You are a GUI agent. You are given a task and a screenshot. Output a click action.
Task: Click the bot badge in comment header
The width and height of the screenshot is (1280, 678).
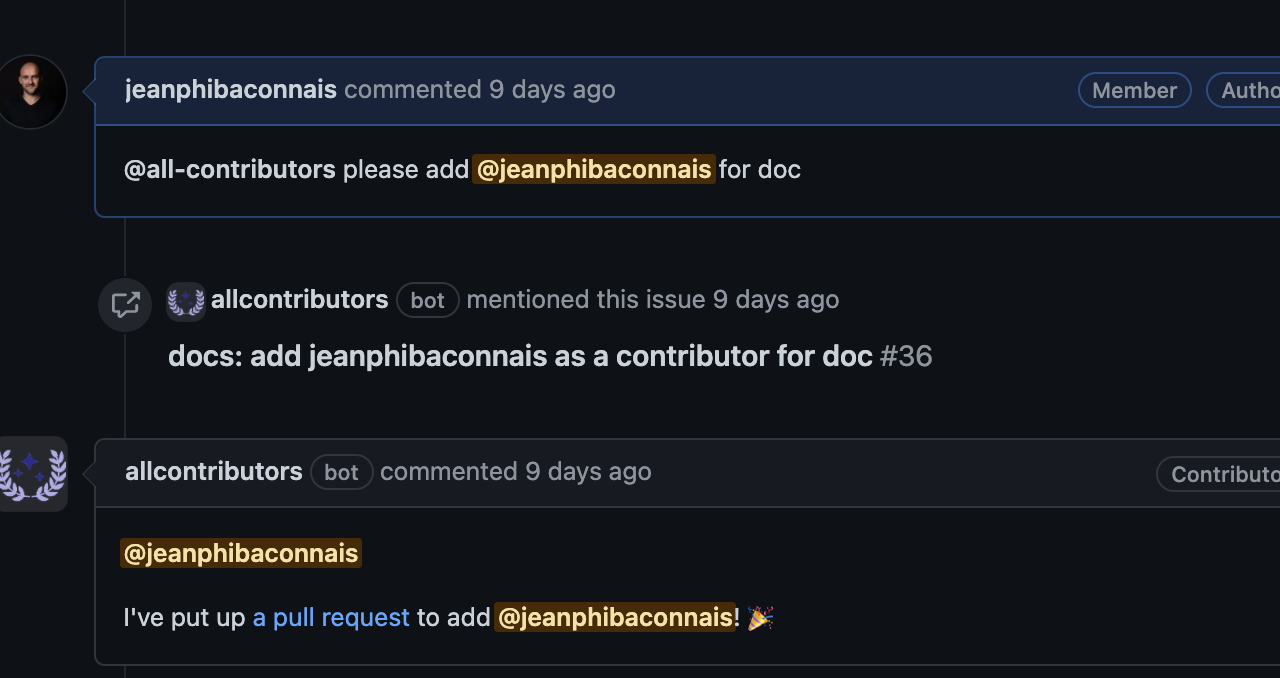341,473
